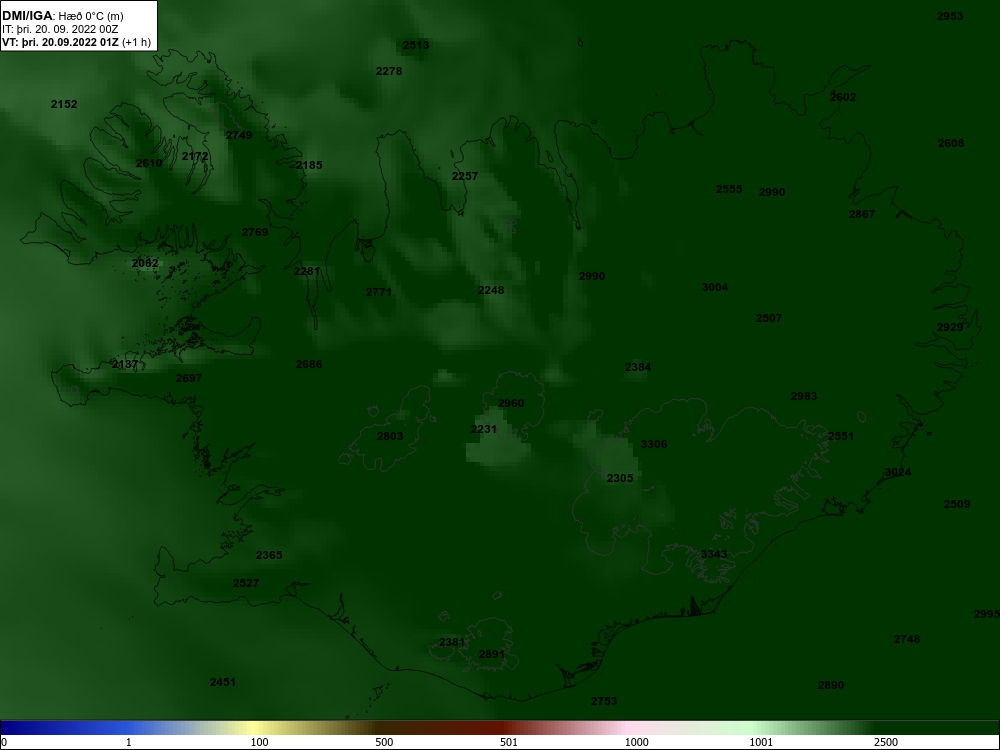The width and height of the screenshot is (1000, 750).
Task: Click the 2960 height value
Action: coord(511,403)
